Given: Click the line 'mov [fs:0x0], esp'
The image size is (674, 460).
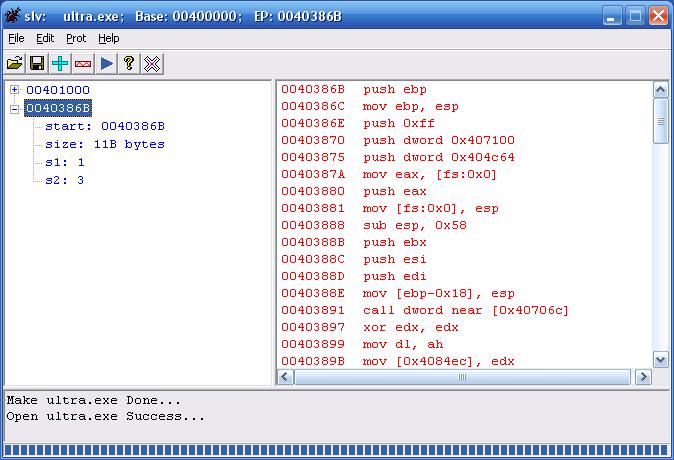Looking at the screenshot, I should tap(390, 208).
